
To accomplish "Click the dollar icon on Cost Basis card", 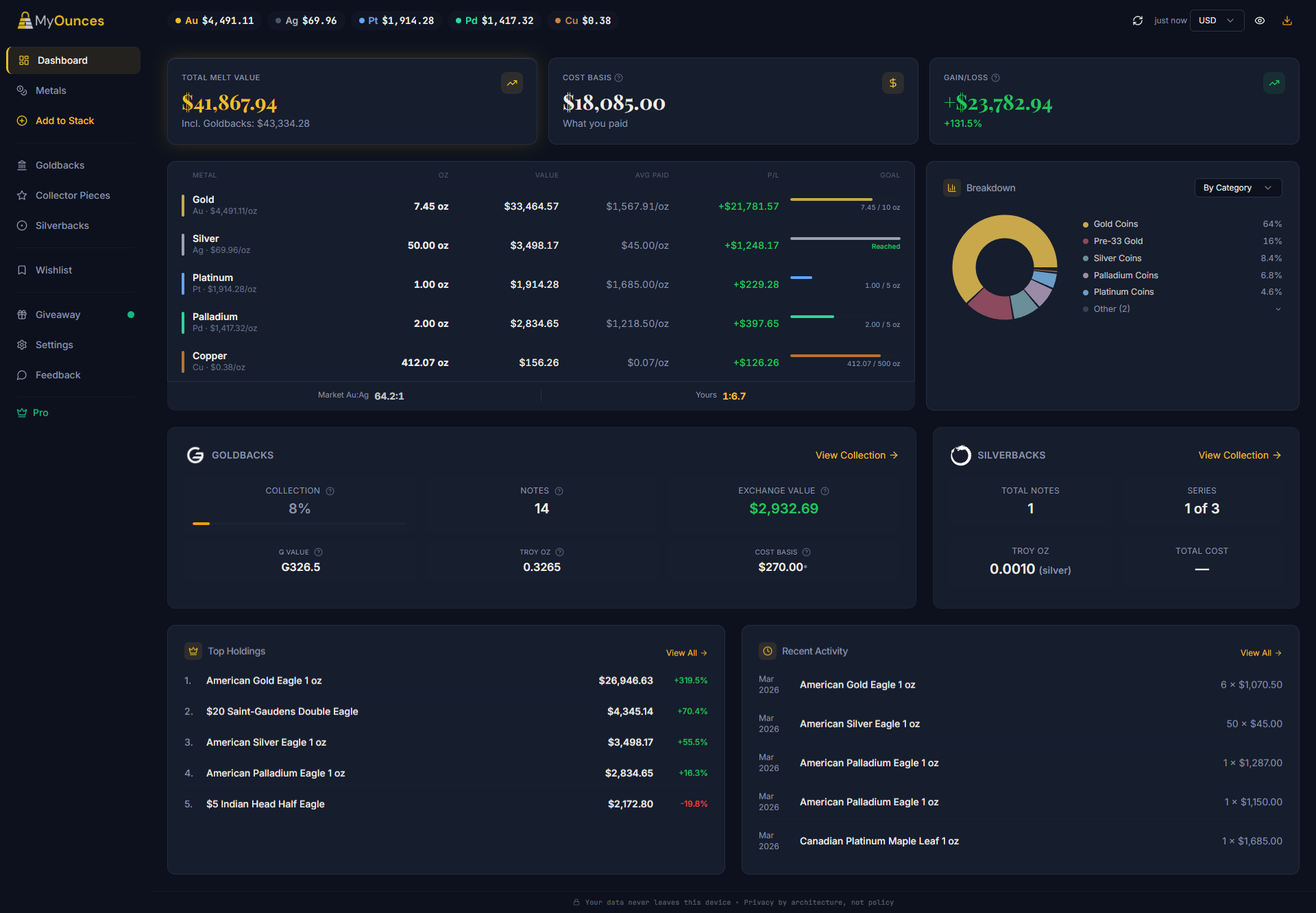I will click(893, 83).
